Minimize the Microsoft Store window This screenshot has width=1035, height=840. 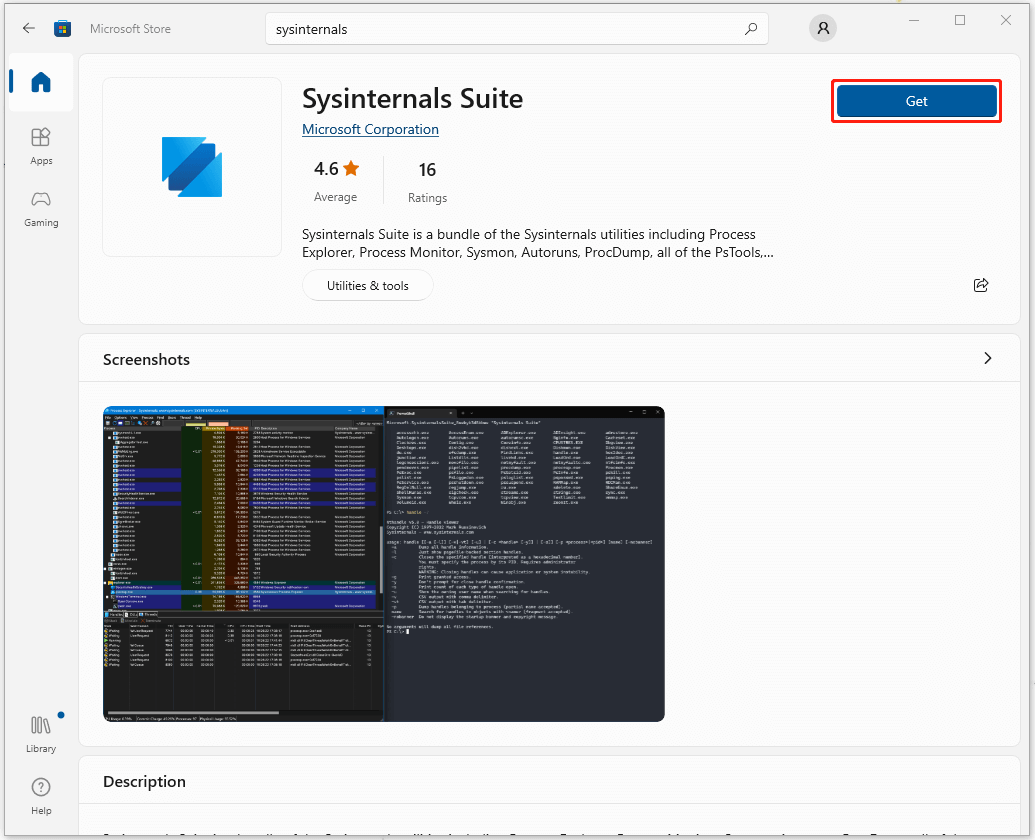coord(914,20)
